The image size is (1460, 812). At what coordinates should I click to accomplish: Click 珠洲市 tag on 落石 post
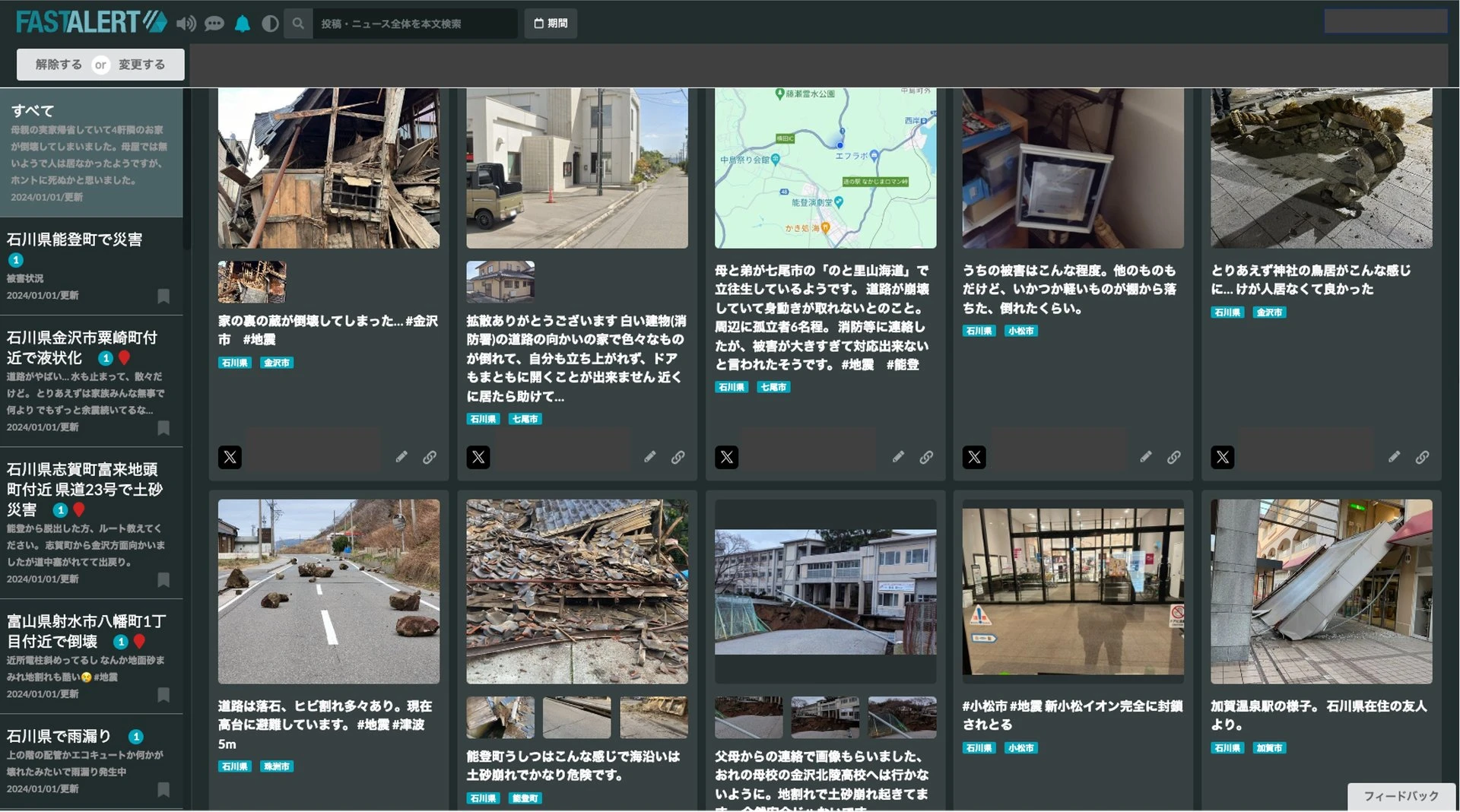276,766
